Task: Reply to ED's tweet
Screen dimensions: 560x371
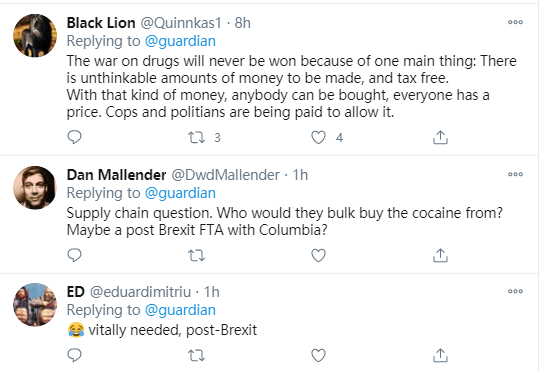Action: coord(75,355)
